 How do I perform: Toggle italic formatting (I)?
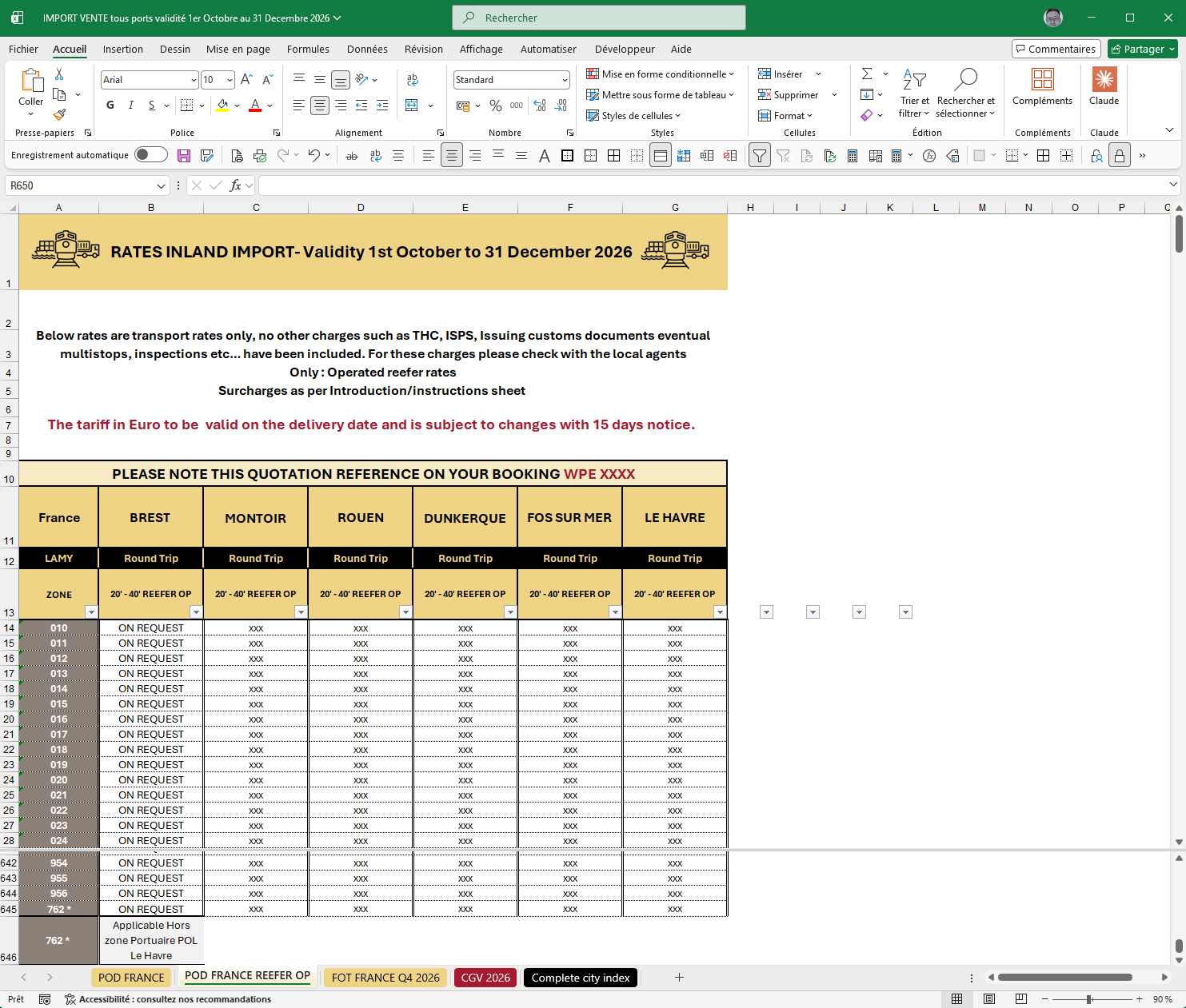[x=131, y=106]
